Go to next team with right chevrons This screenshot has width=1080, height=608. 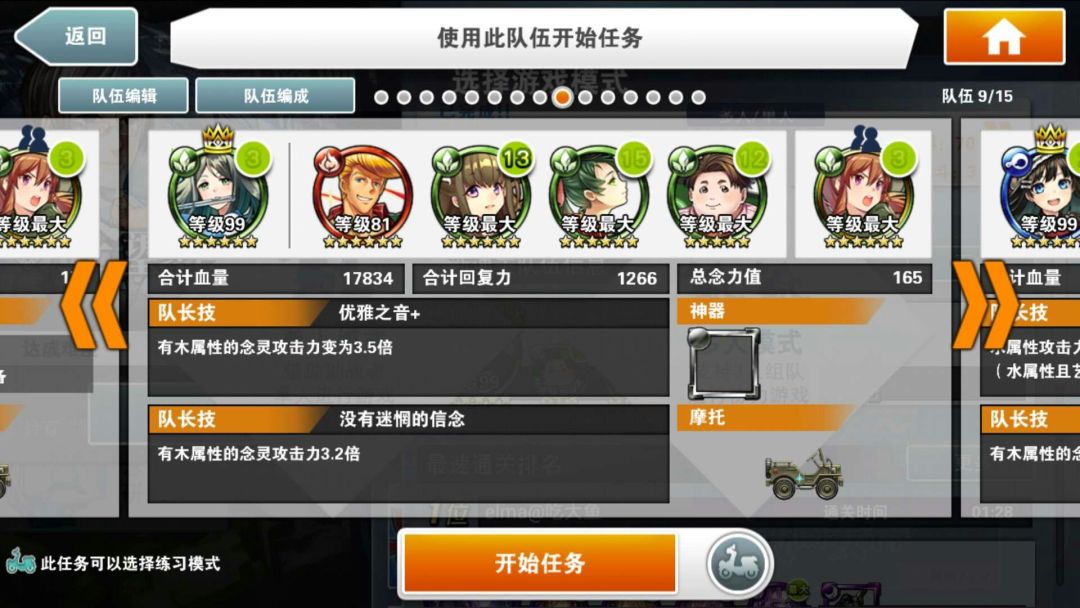point(985,305)
